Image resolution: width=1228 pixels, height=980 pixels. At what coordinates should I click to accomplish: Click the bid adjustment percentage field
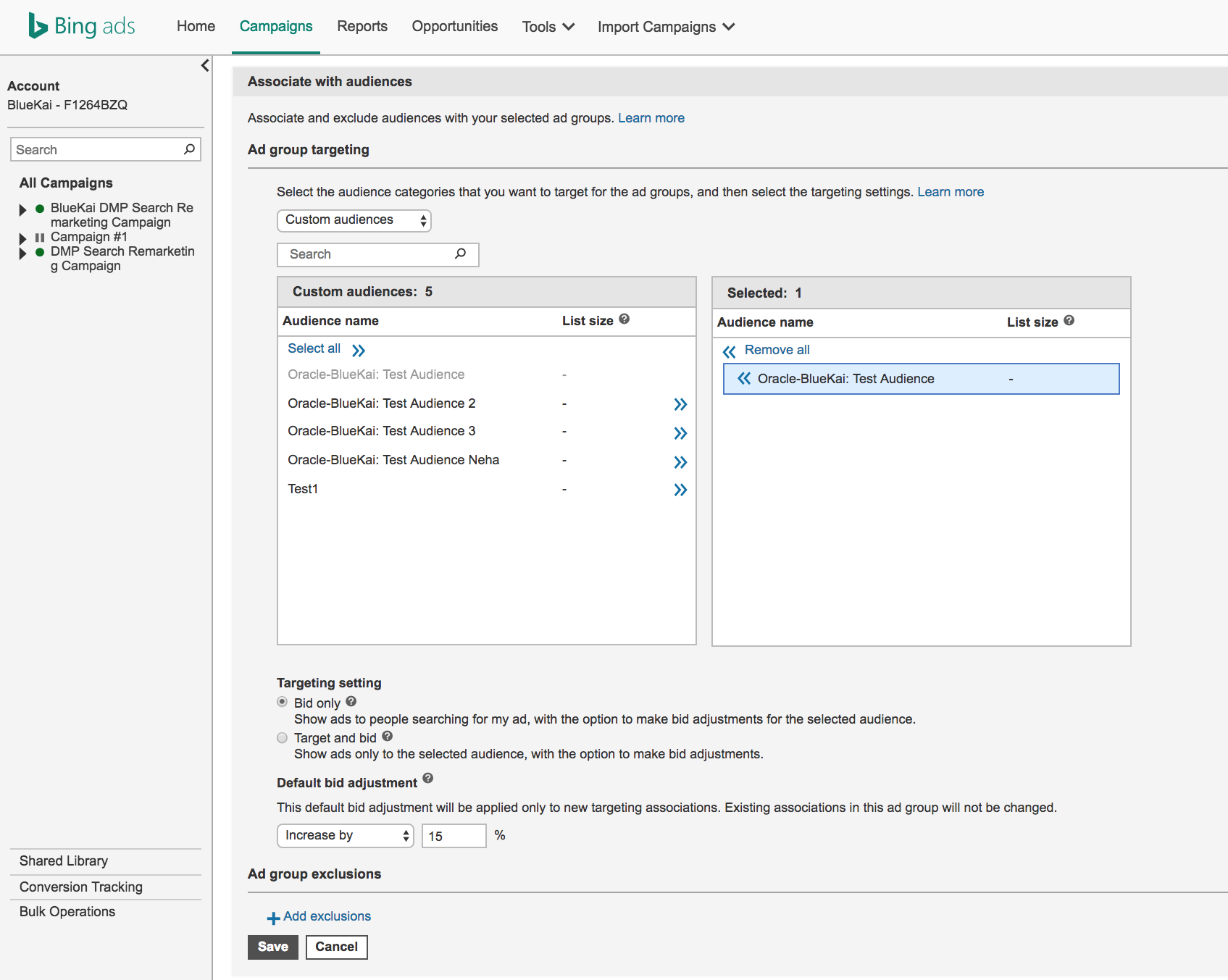[454, 836]
